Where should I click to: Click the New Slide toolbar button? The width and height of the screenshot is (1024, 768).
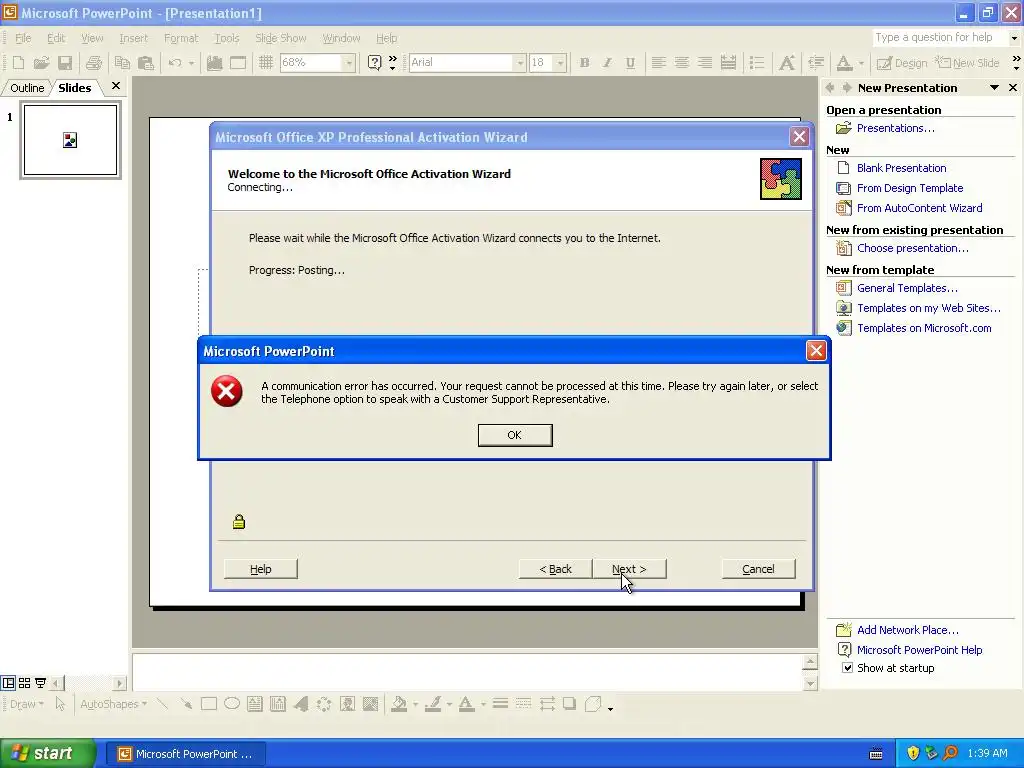[967, 63]
